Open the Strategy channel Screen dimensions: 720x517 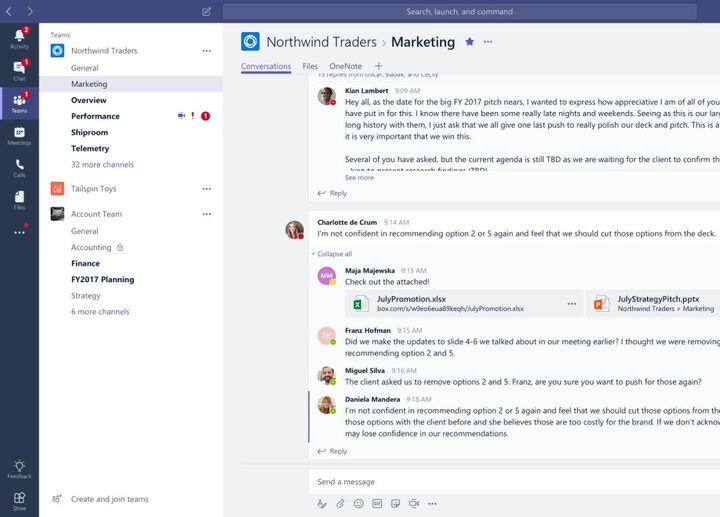pos(85,296)
